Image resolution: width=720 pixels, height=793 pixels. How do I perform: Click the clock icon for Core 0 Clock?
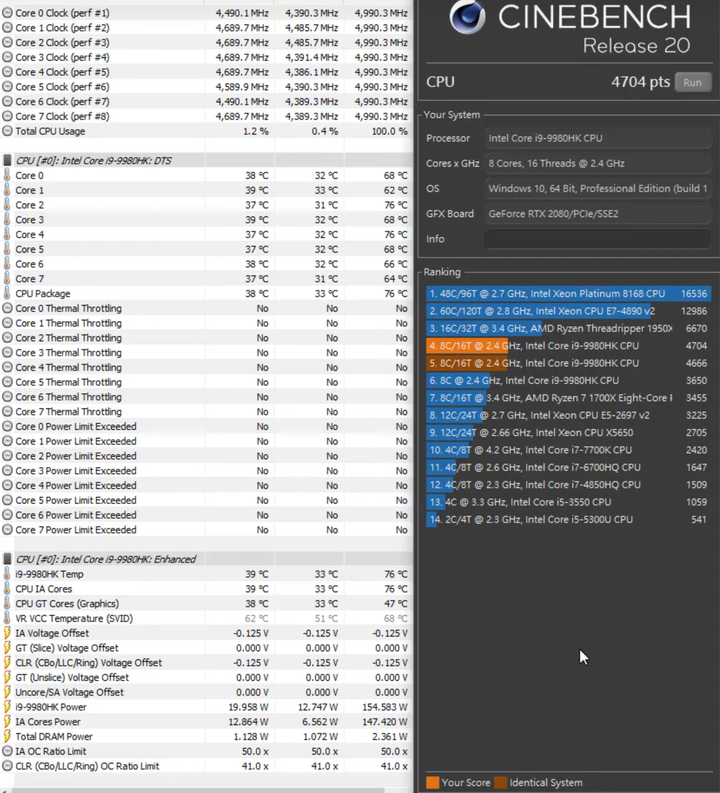pos(7,13)
